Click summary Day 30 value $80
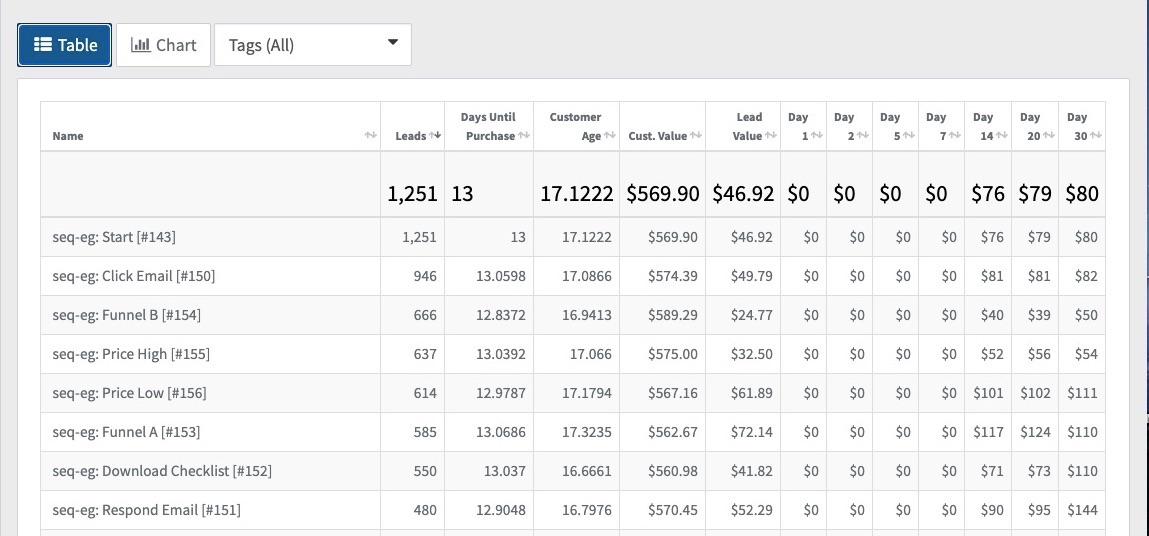 click(x=1082, y=194)
